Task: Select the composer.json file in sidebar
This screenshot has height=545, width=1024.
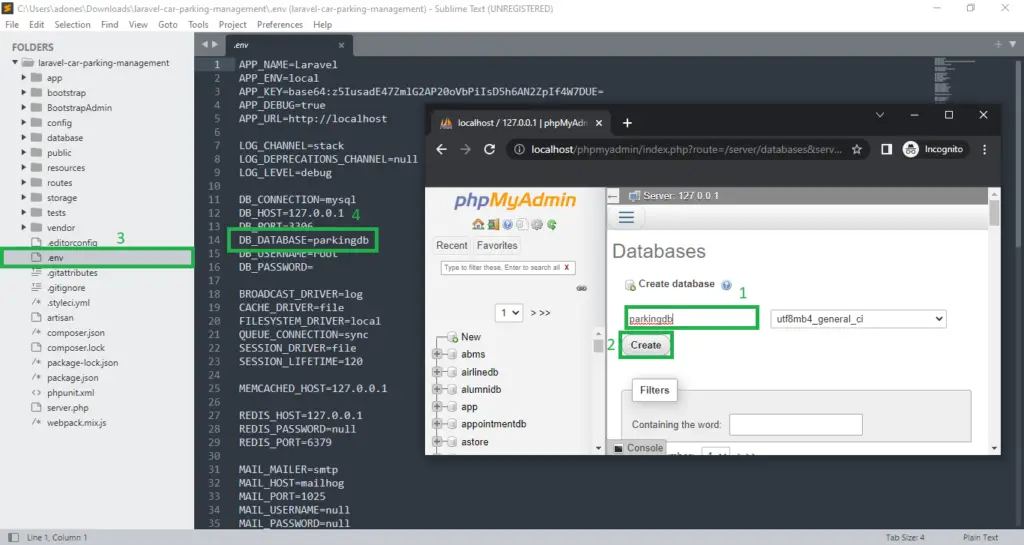Action: pyautogui.click(x=75, y=333)
